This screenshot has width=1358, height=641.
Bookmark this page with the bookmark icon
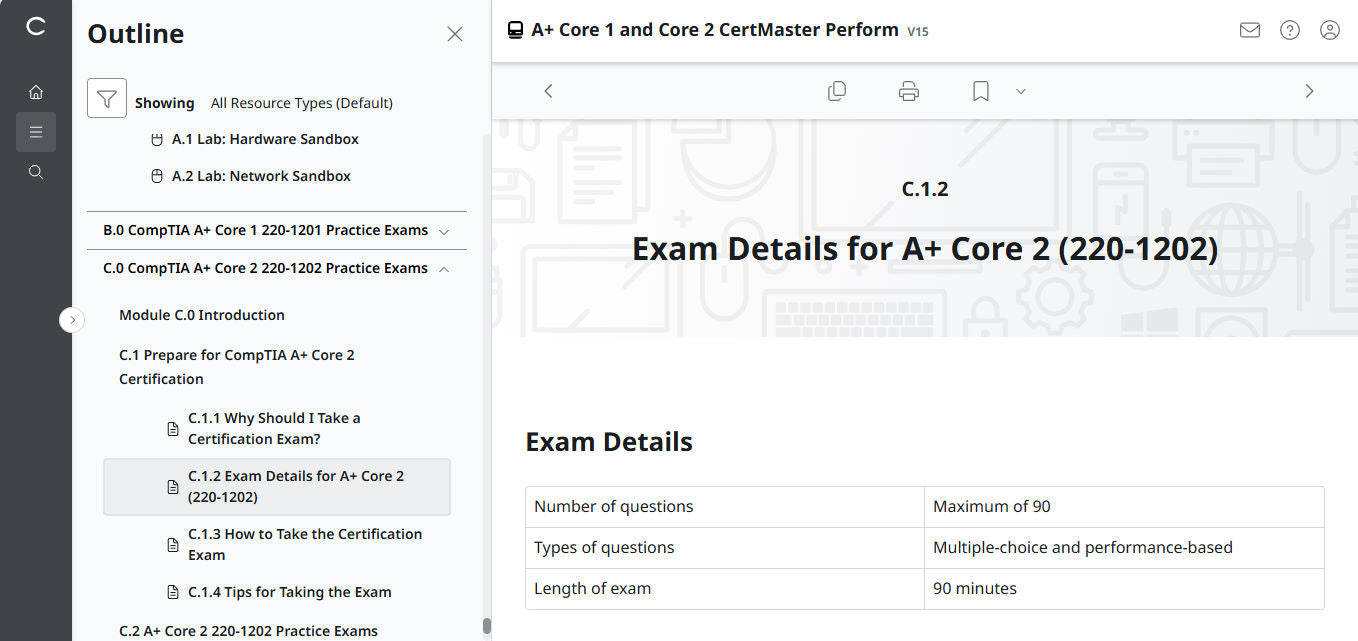click(979, 90)
